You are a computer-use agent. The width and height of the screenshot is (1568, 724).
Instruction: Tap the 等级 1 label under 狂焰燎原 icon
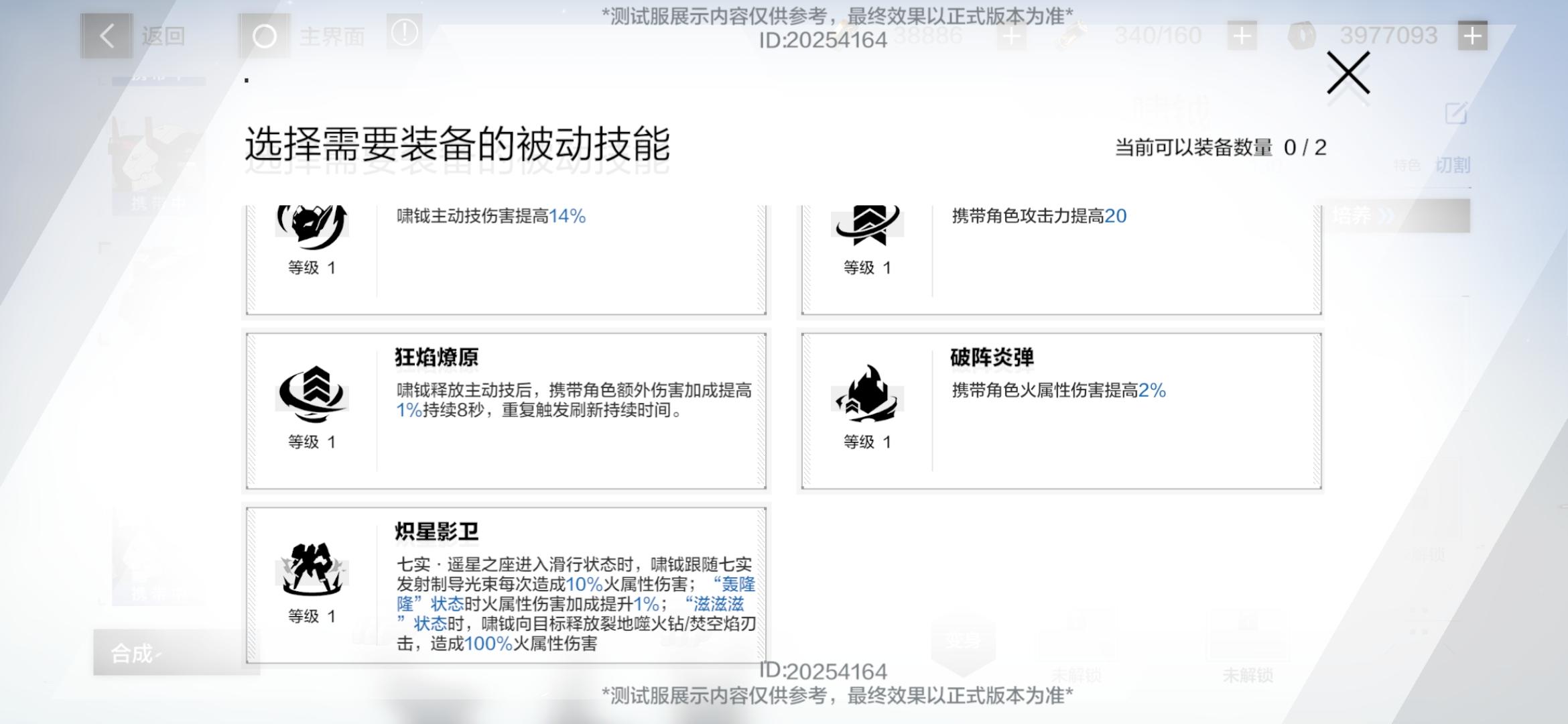312,442
